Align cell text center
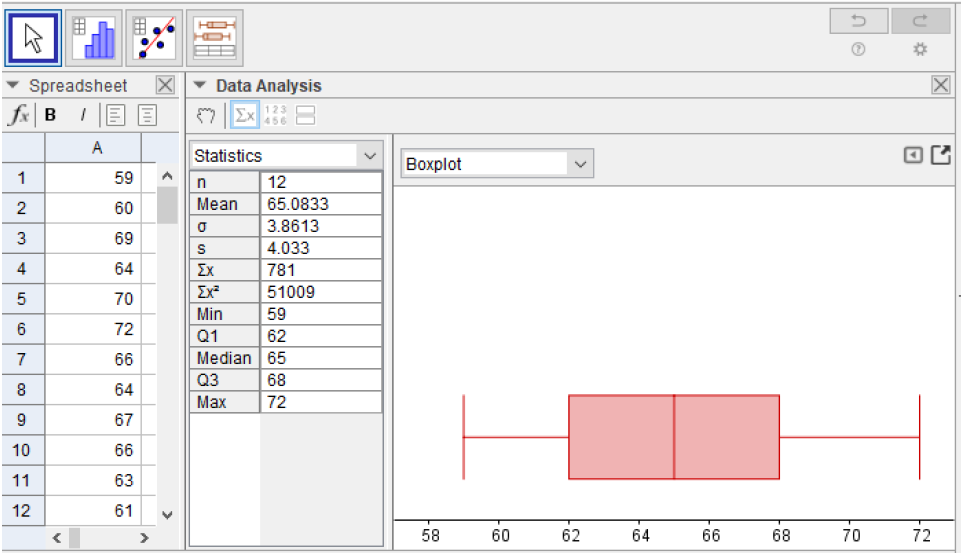This screenshot has height=558, width=964. [x=147, y=115]
